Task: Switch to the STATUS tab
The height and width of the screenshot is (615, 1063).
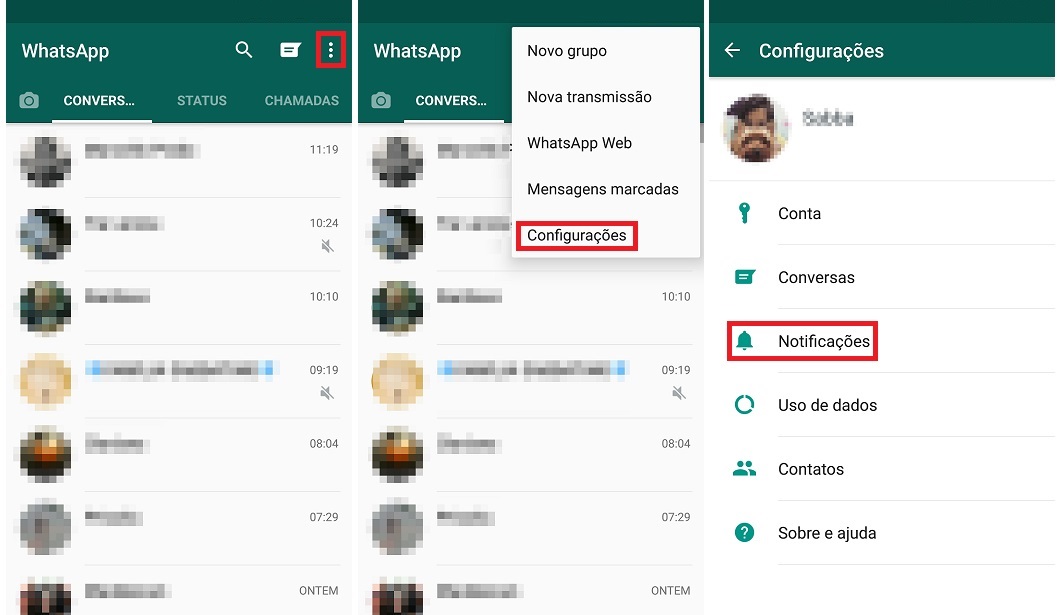Action: coord(201,100)
